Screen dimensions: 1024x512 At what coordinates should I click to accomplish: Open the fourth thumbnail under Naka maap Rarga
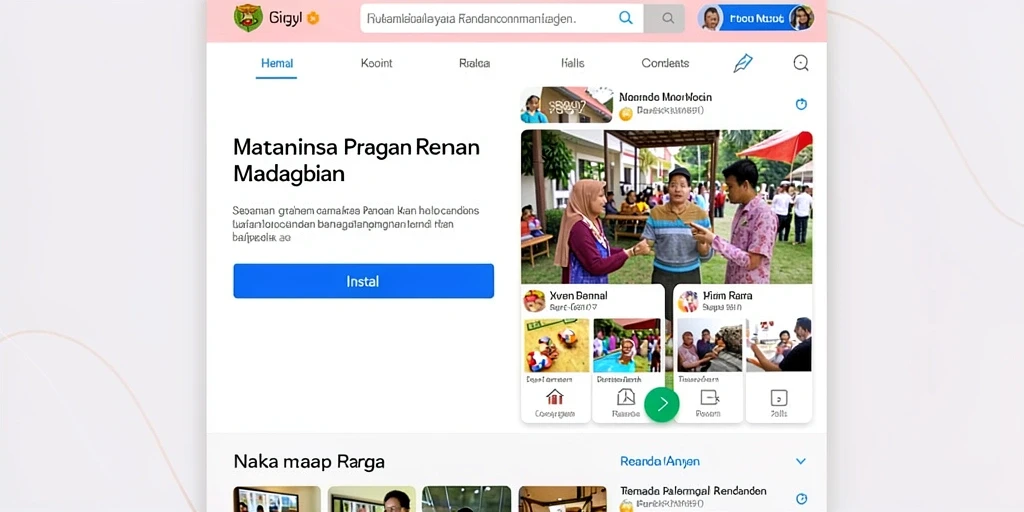point(562,499)
